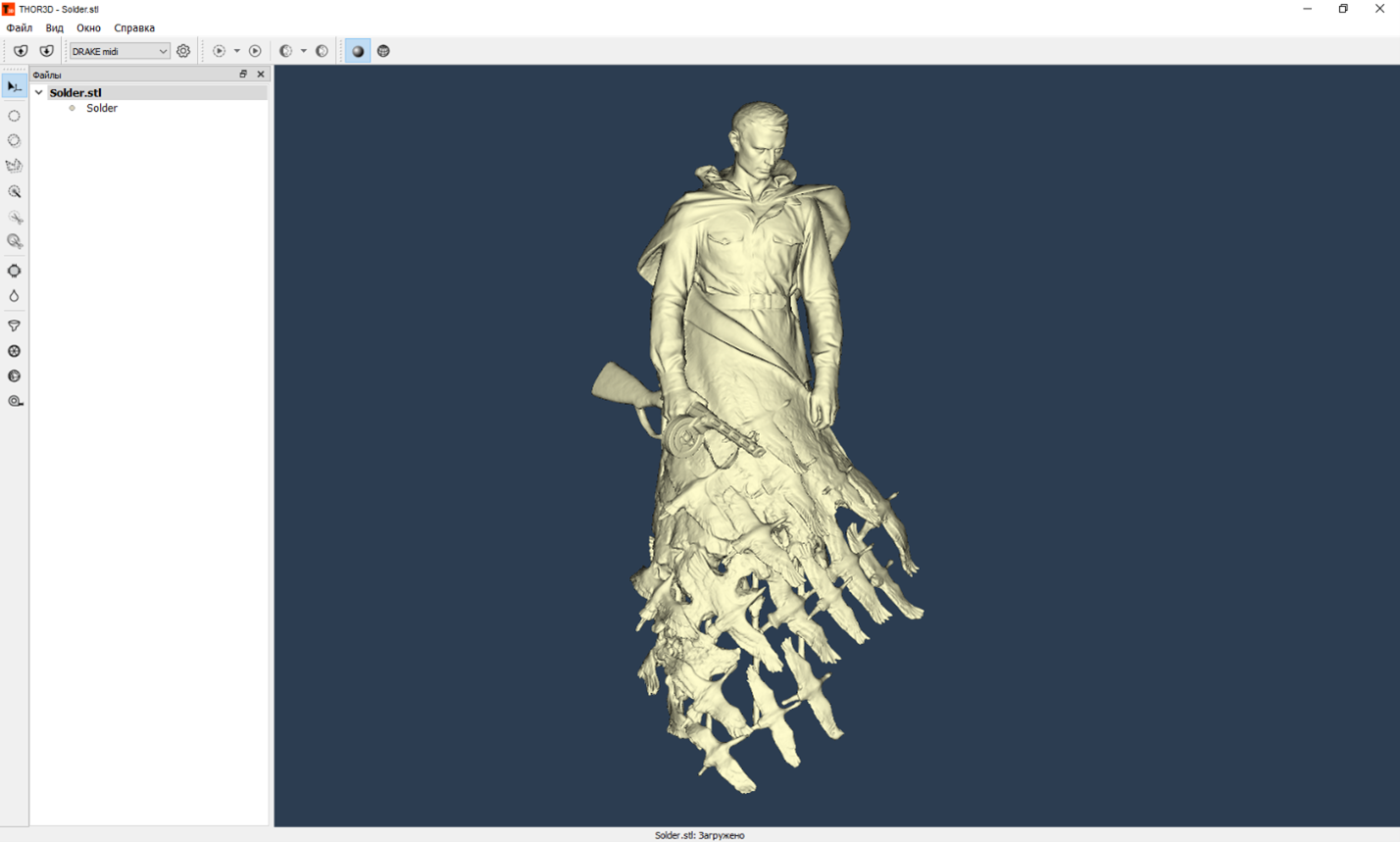Collapse the Solder.stl tree node
1400x842 pixels.
click(39, 93)
